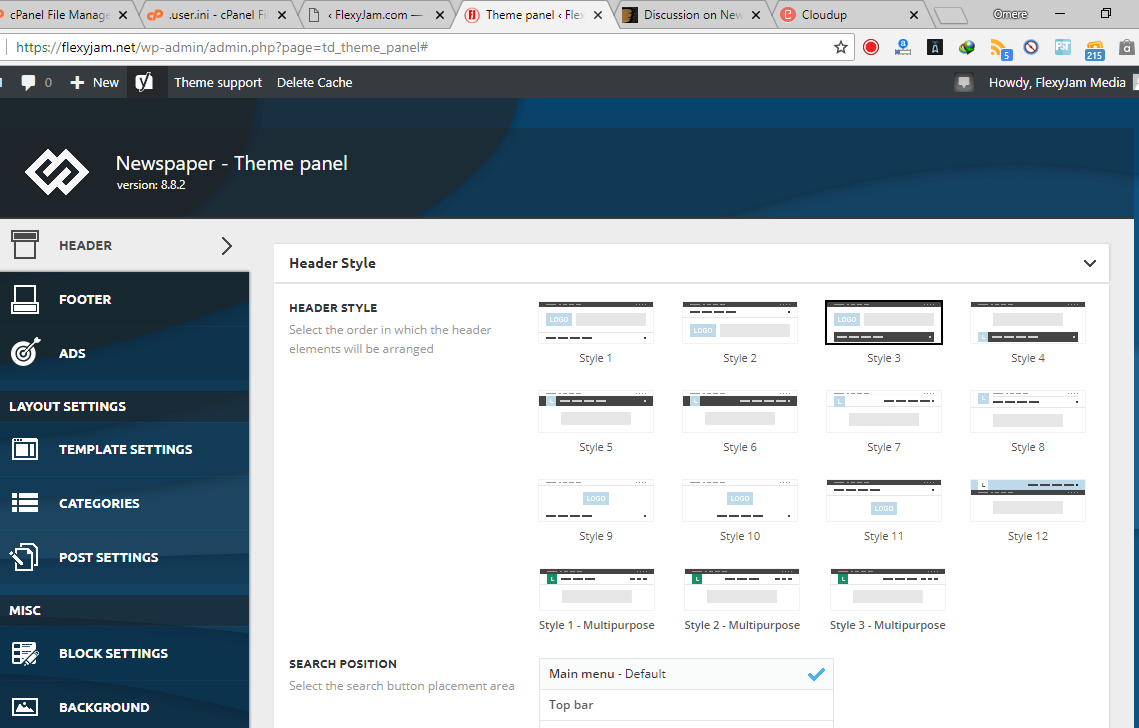1139x728 pixels.
Task: Click the Header section icon in sidebar
Action: 25,245
